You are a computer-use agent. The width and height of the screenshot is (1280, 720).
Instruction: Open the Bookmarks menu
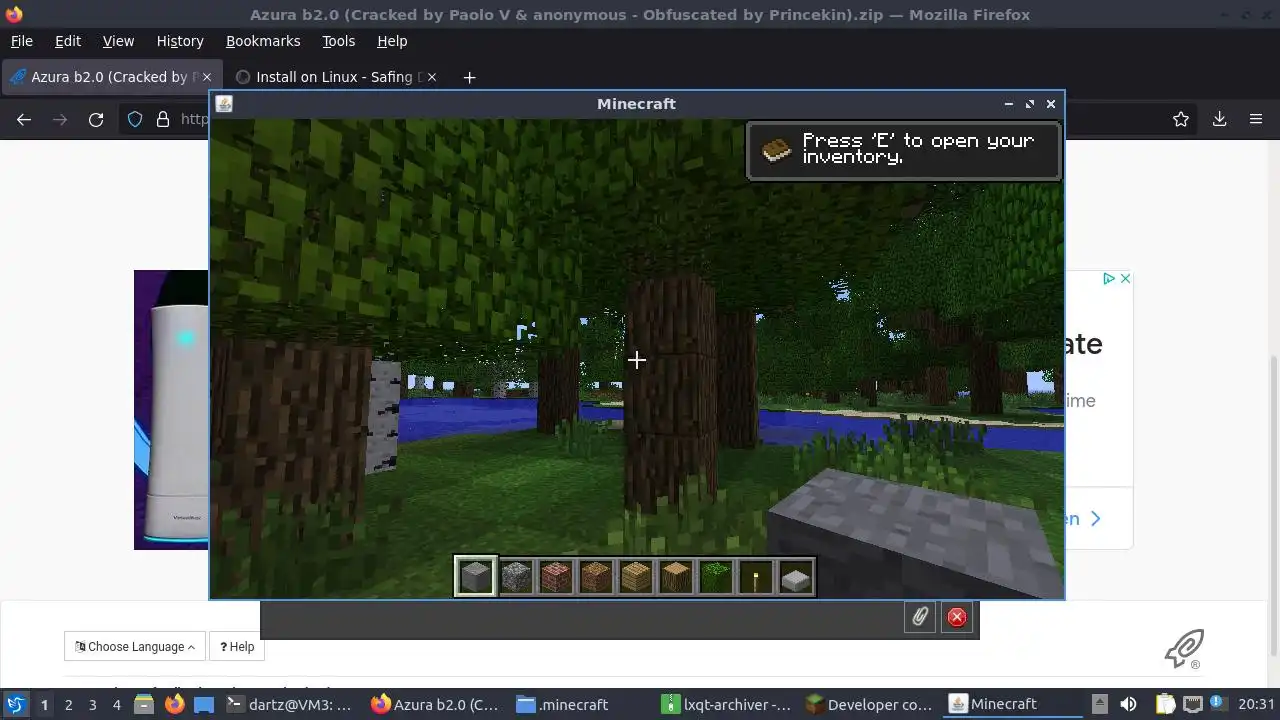pos(263,41)
